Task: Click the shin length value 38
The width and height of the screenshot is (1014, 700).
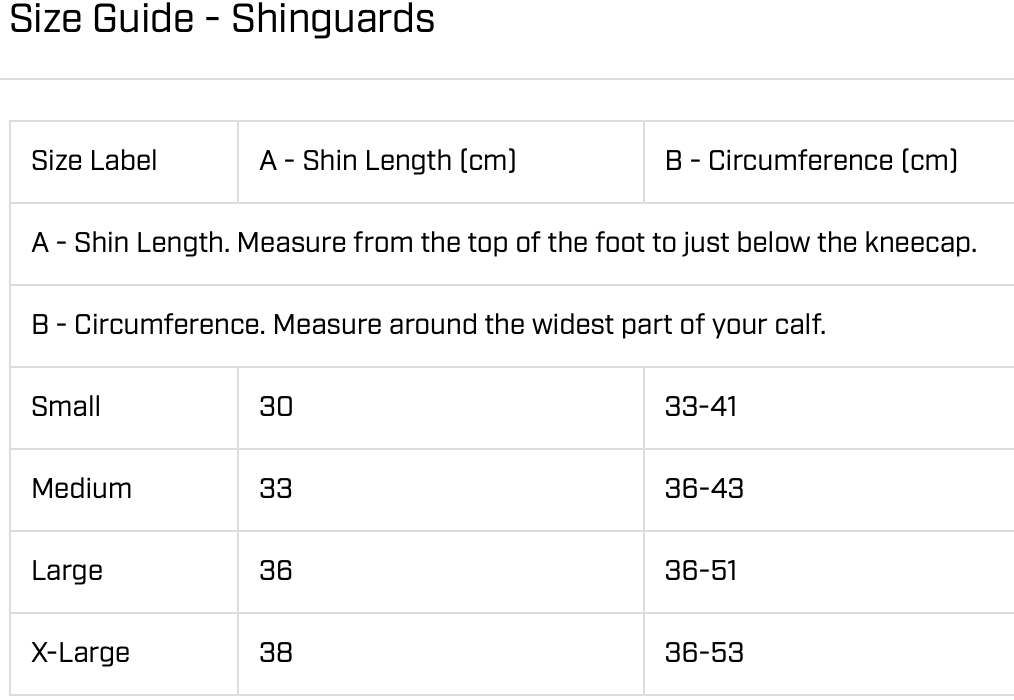Action: click(276, 653)
